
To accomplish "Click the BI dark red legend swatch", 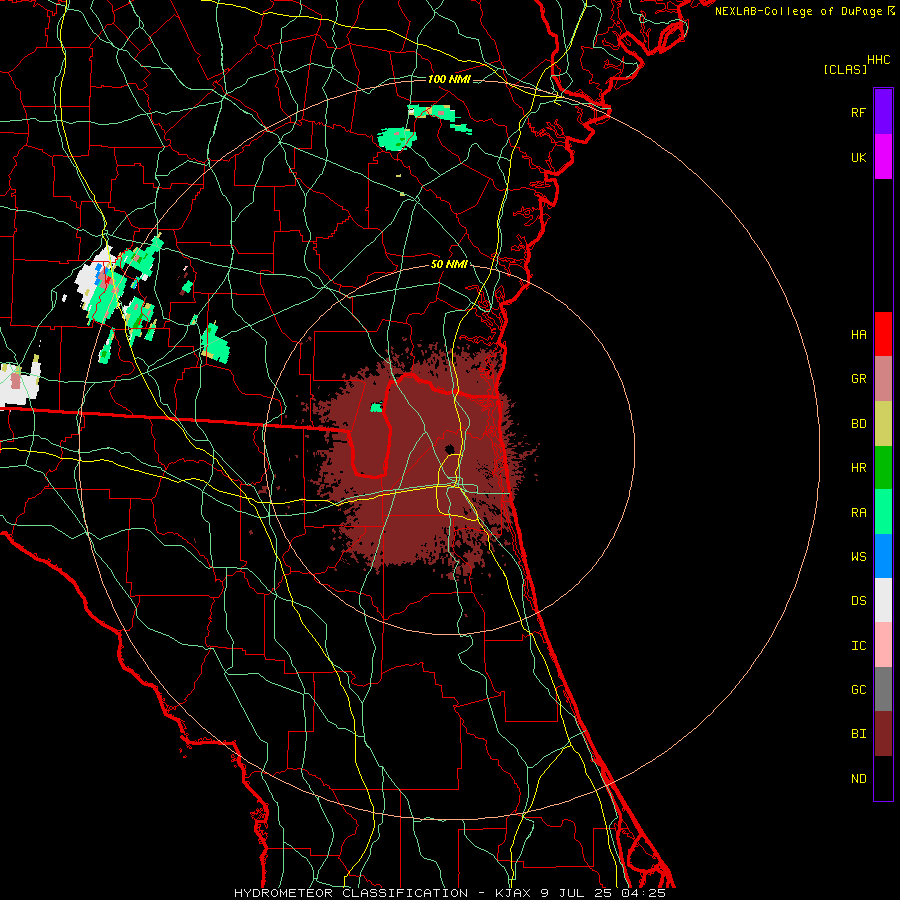I will 883,734.
